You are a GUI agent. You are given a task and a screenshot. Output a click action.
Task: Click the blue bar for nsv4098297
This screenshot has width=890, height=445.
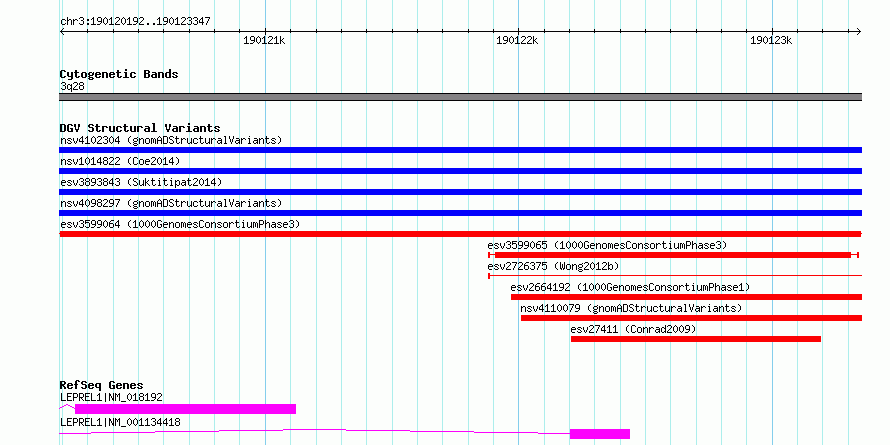460,213
